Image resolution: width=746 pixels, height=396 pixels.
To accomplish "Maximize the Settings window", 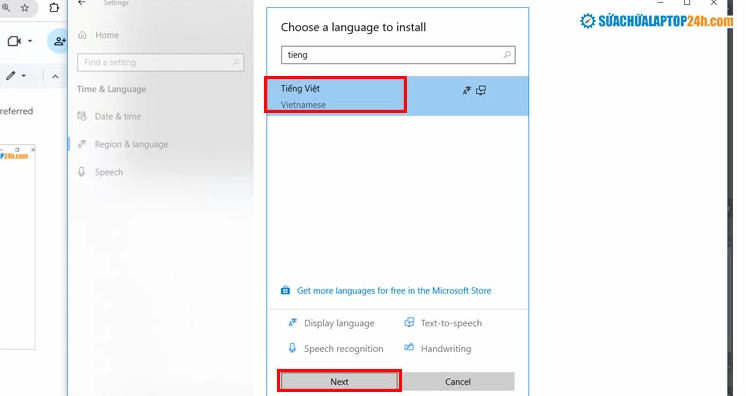I will pos(687,2).
